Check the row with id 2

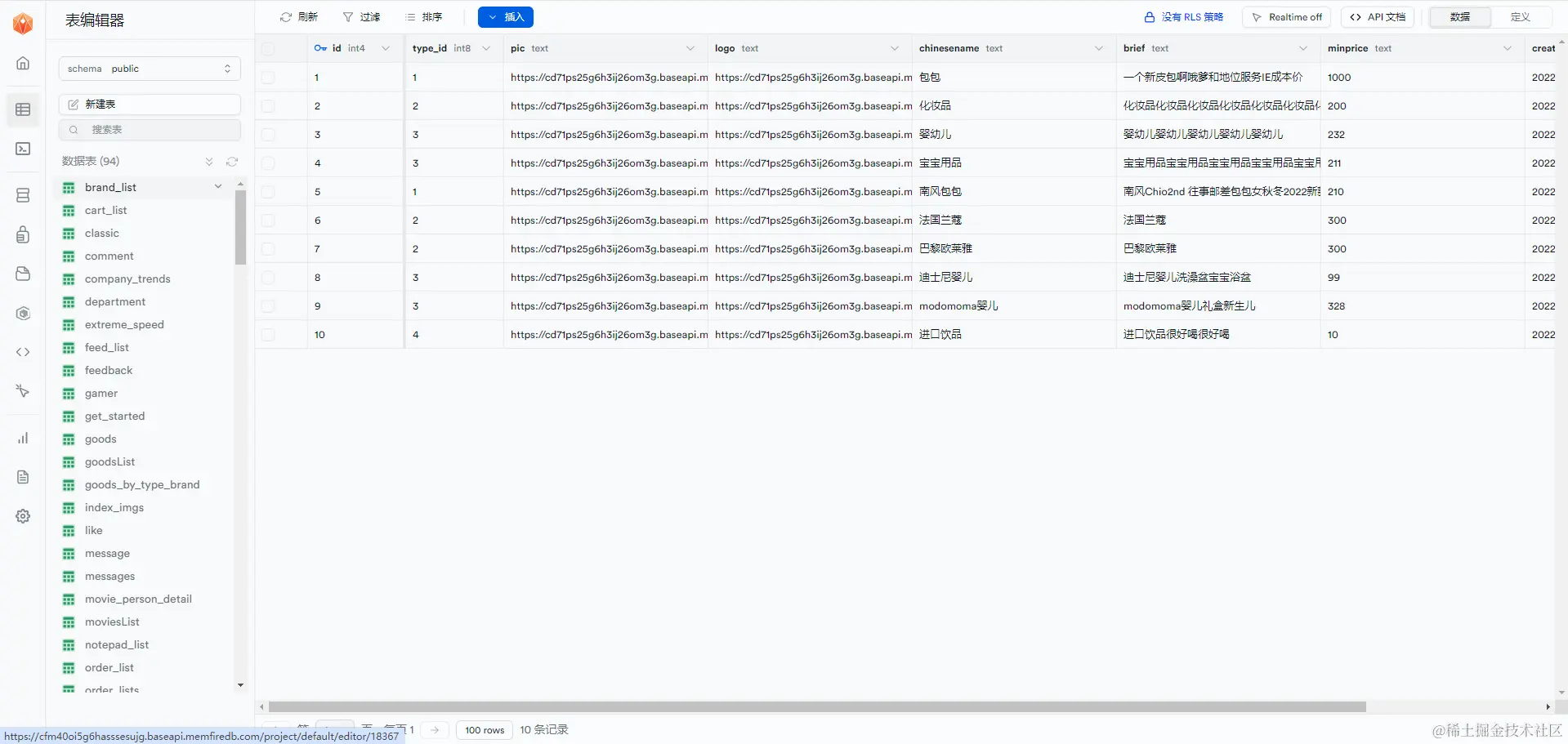(x=268, y=106)
